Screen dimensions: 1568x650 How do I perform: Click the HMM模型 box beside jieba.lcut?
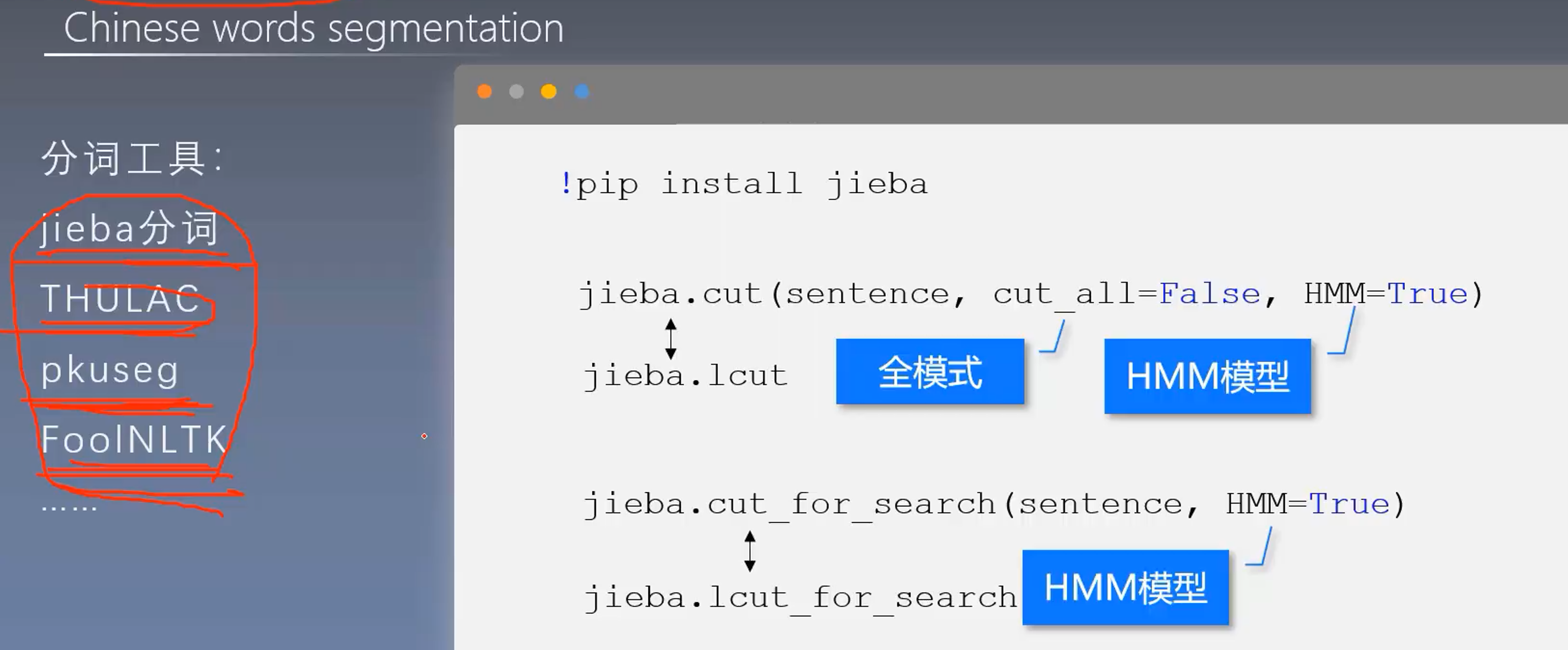[1207, 376]
